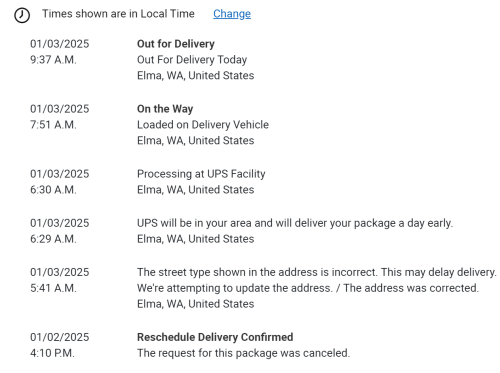Select the 'Loaded on Delivery Vehicle' text
500x373 pixels.
click(x=203, y=125)
